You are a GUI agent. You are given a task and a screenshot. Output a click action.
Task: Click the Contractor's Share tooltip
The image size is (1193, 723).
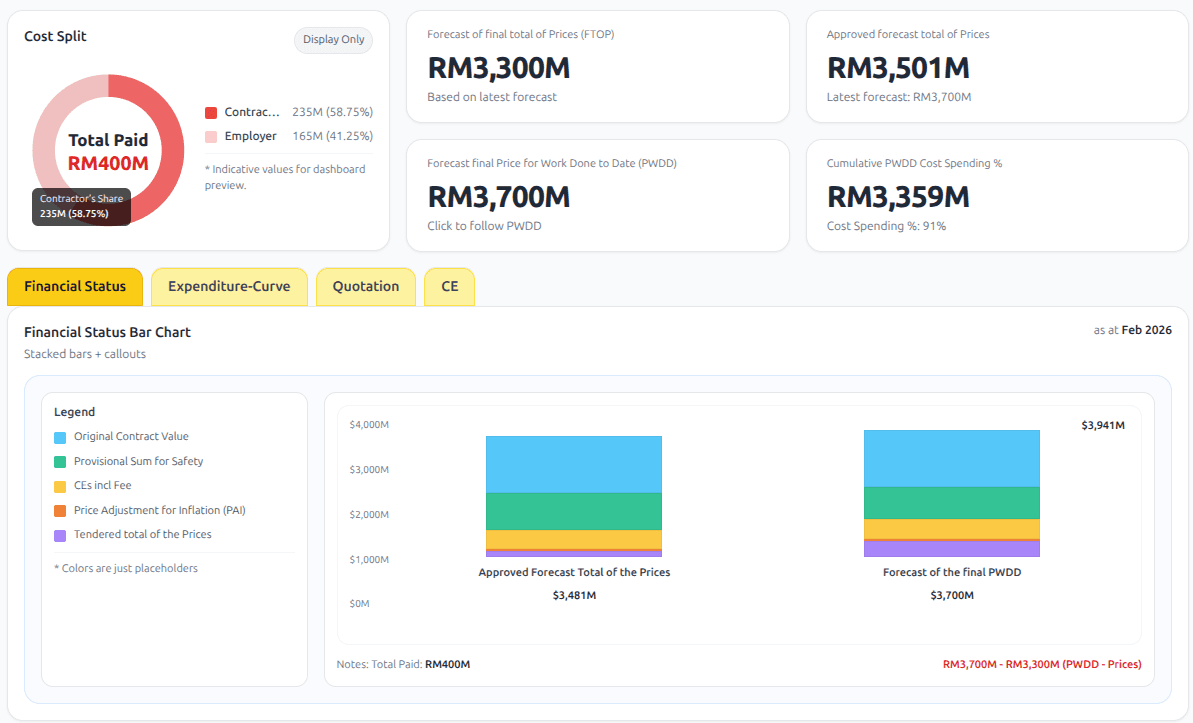coord(81,206)
